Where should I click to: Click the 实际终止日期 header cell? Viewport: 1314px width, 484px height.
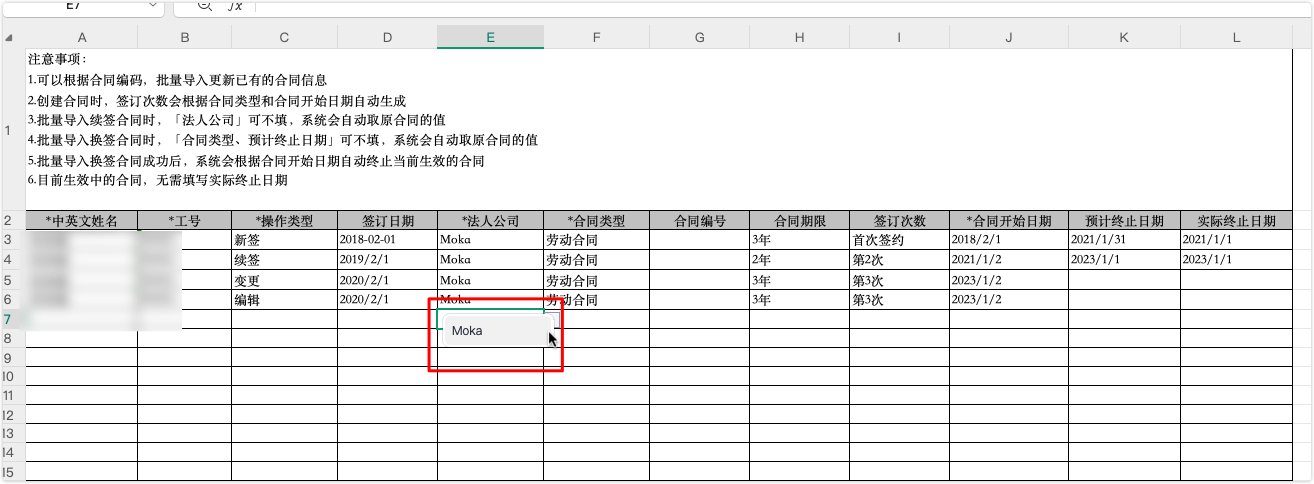[x=1235, y=221]
